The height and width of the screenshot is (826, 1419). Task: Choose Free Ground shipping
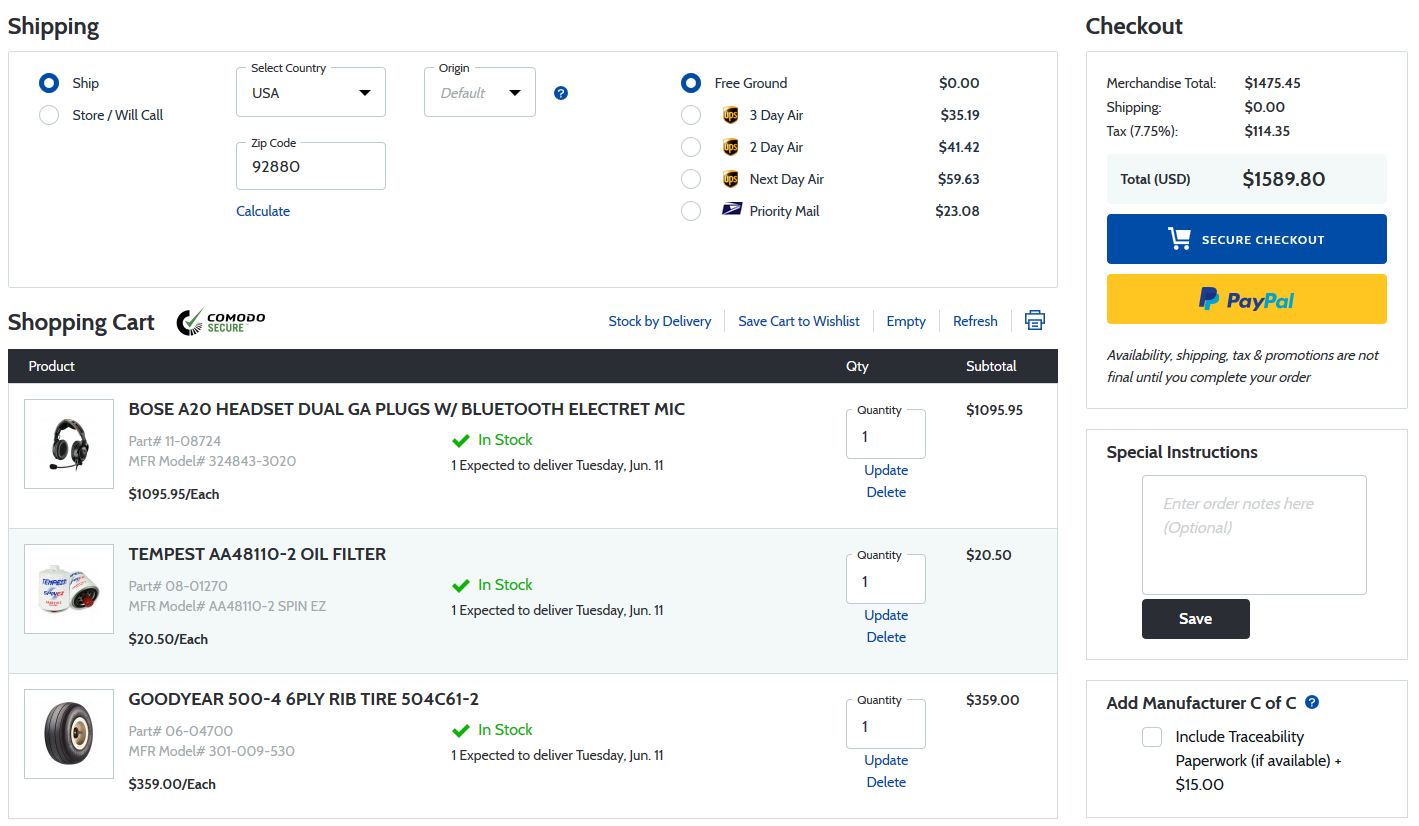[x=691, y=83]
